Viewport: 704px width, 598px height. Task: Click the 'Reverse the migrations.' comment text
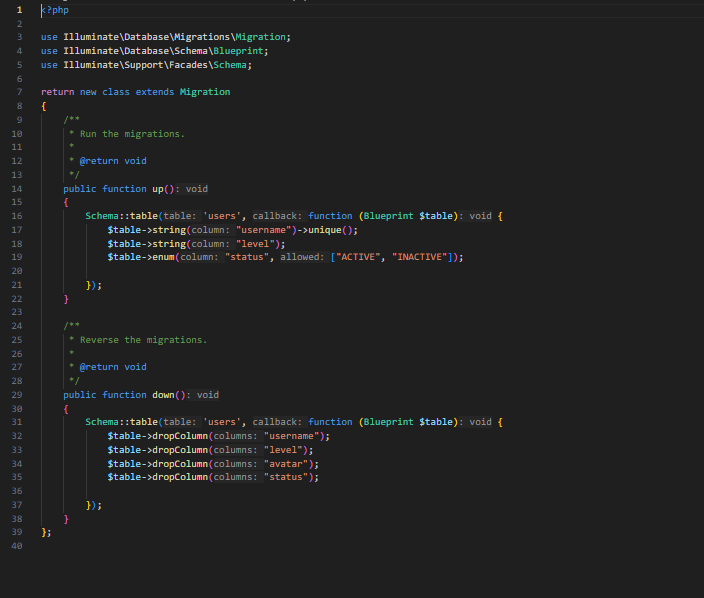point(143,340)
